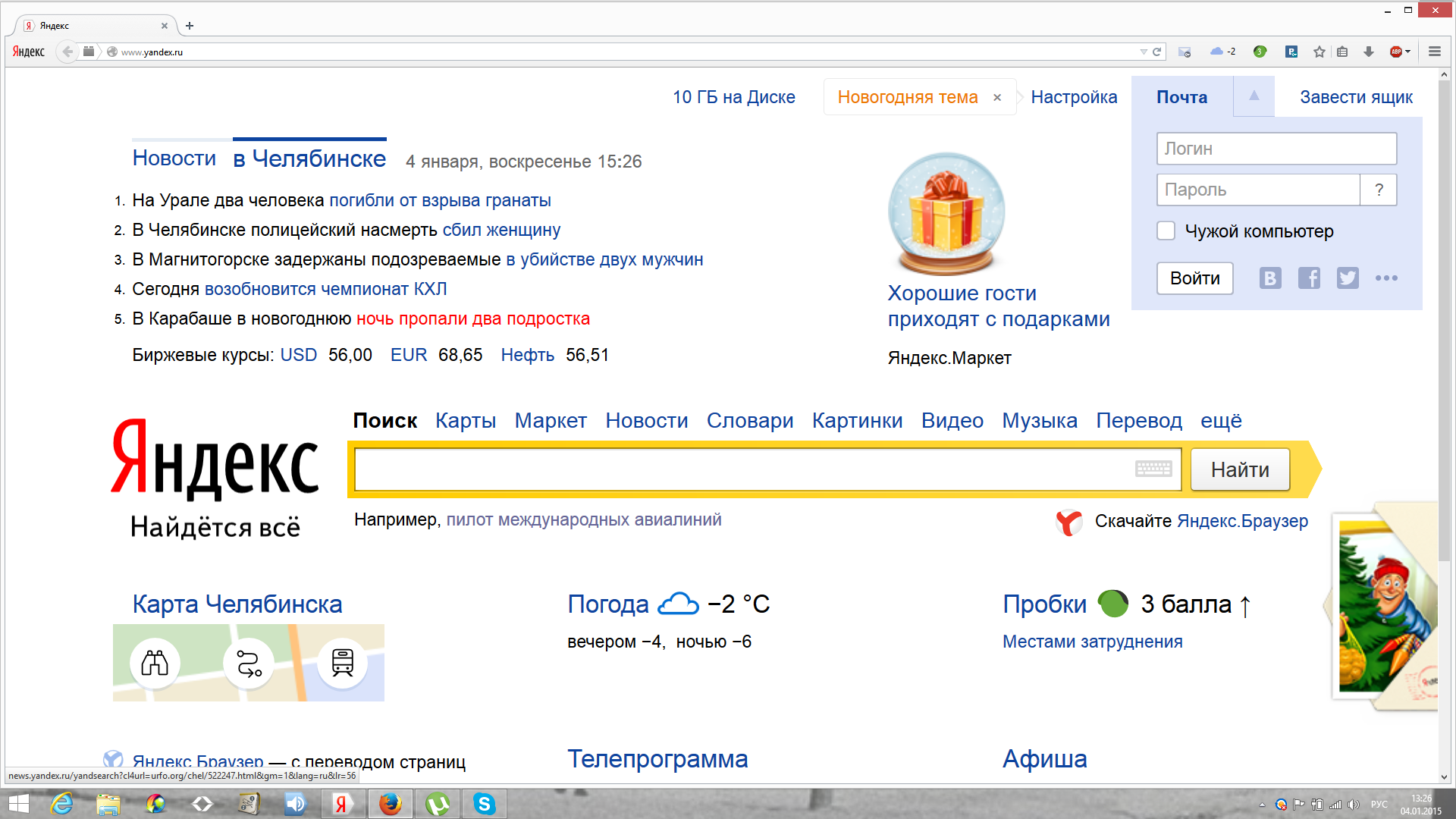Open a new tab with plus button
Image resolution: width=1456 pixels, height=819 pixels.
(x=190, y=26)
